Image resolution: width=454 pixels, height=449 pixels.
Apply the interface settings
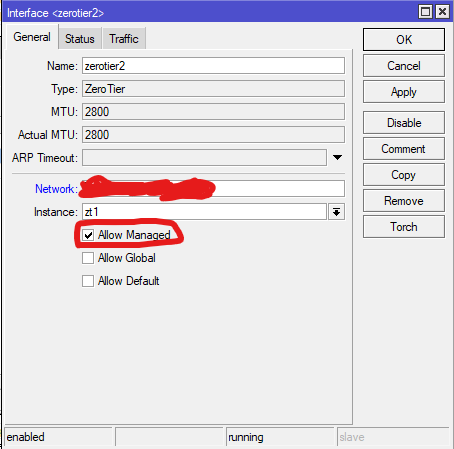pos(404,92)
